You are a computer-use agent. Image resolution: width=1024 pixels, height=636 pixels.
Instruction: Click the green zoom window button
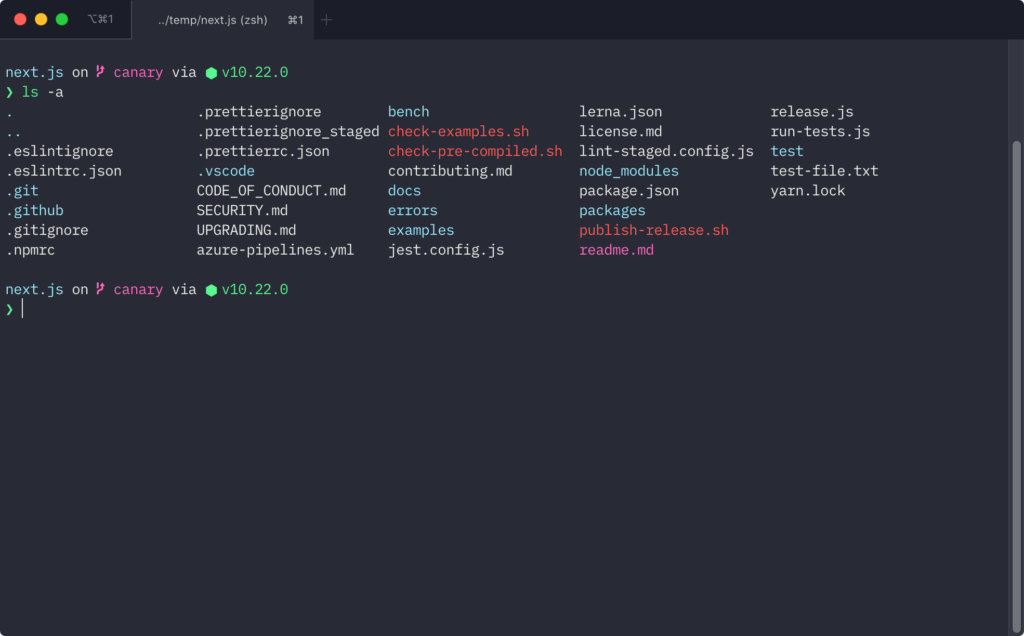point(62,19)
